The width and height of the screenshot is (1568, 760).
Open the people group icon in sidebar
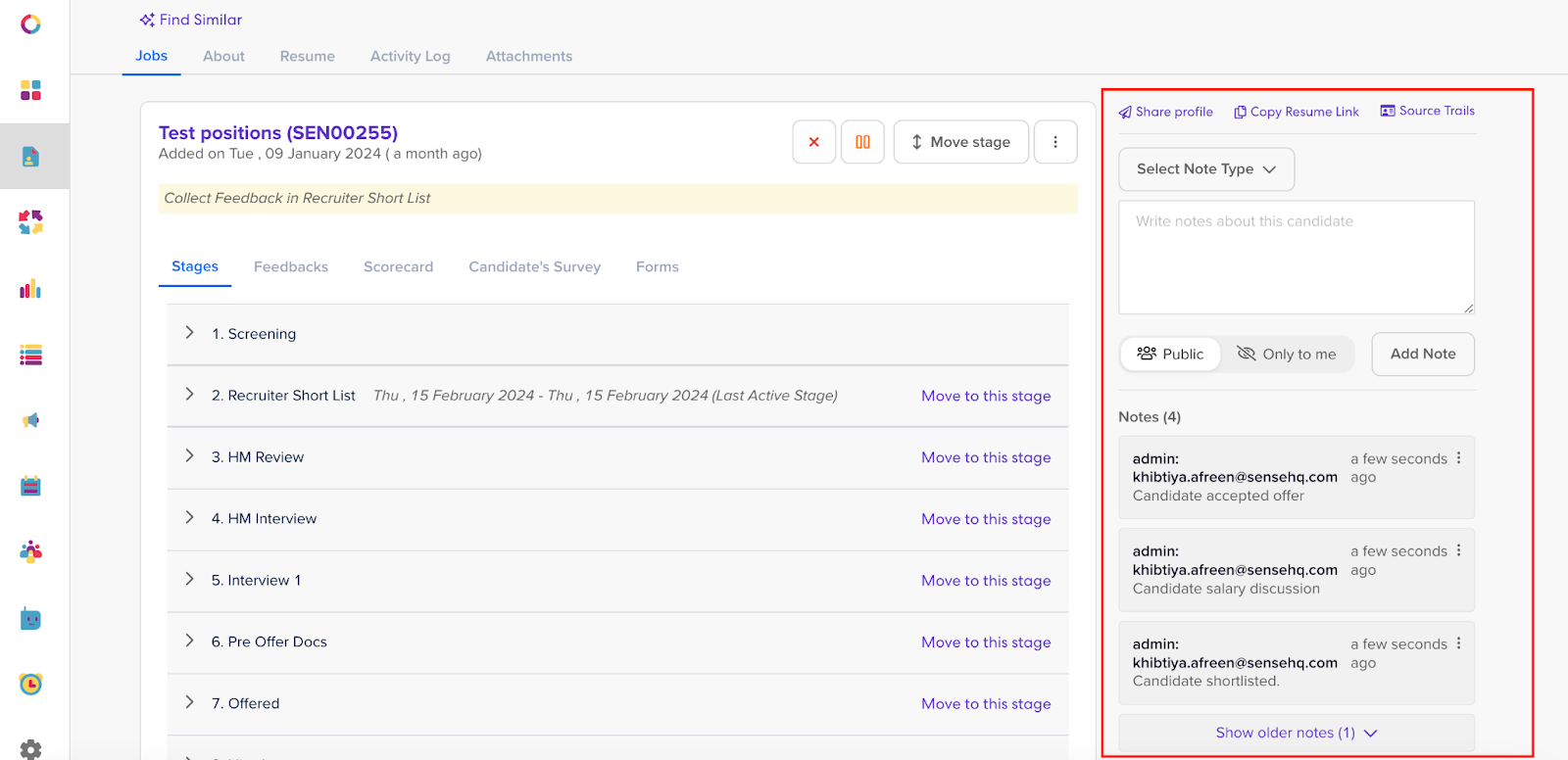pyautogui.click(x=30, y=551)
